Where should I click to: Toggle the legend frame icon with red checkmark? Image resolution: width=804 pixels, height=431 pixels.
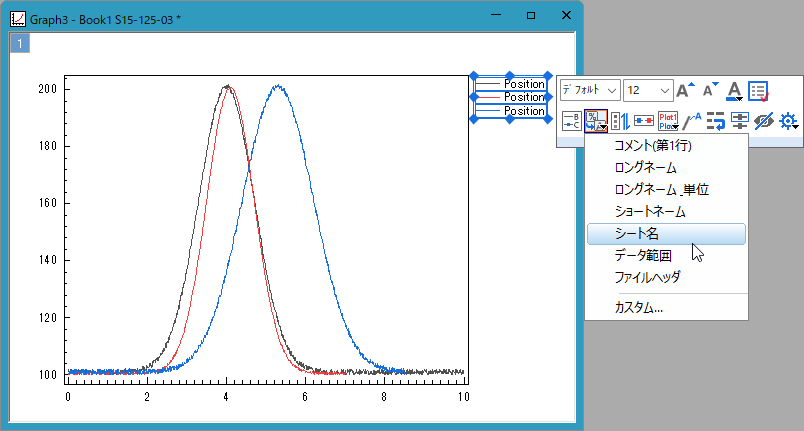[758, 91]
